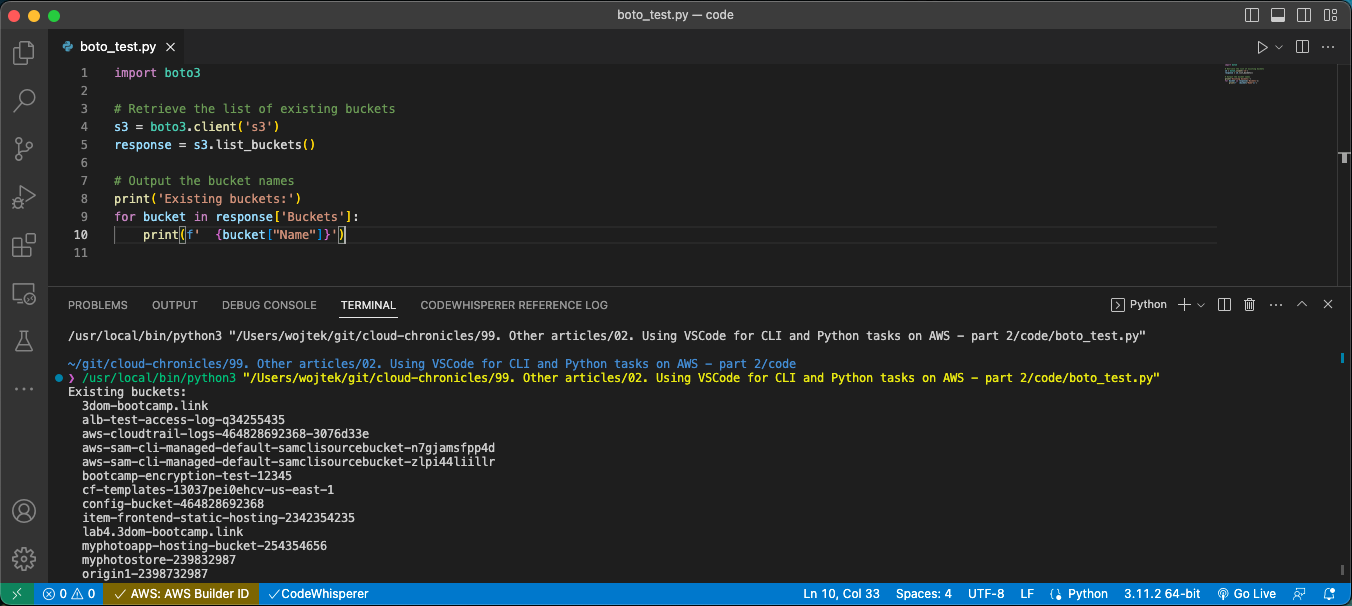Screen dimensions: 1352x606
Task: Open the Manage gear menu
Action: (24, 558)
